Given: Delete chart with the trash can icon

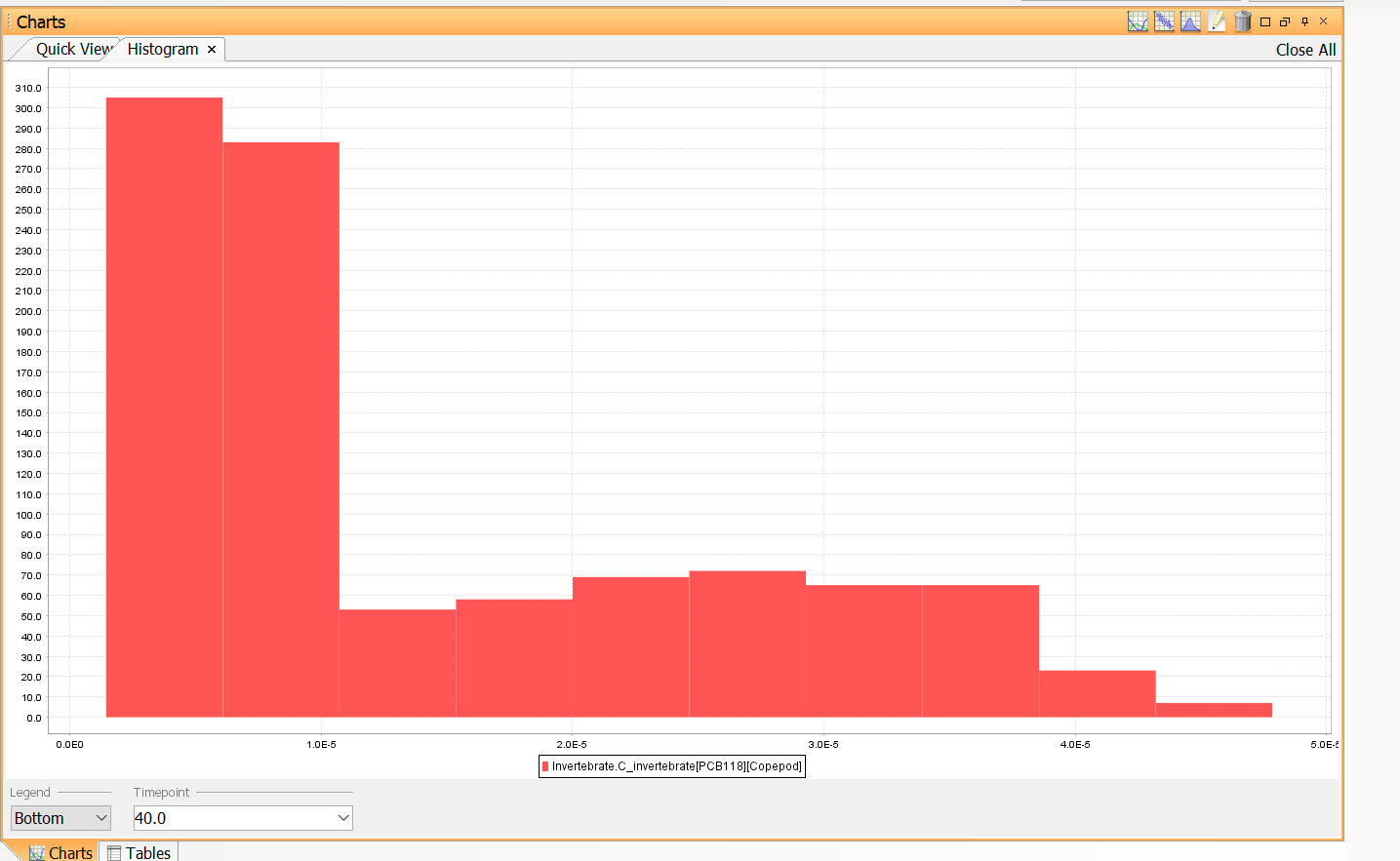Looking at the screenshot, I should click(1242, 21).
